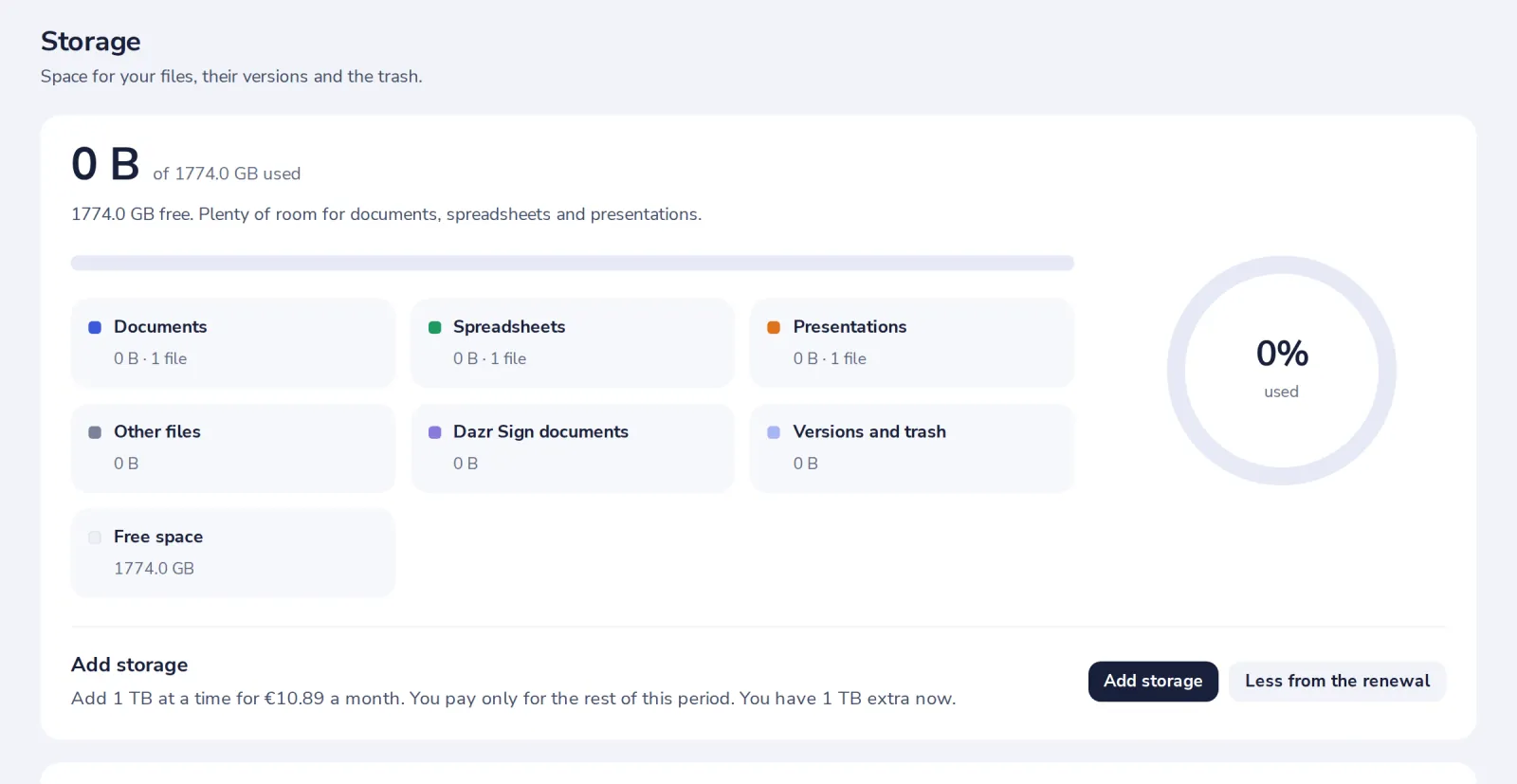Click '0 B · 1 file' under Presentations
Screen dimensions: 1517x784
pyautogui.click(x=830, y=358)
